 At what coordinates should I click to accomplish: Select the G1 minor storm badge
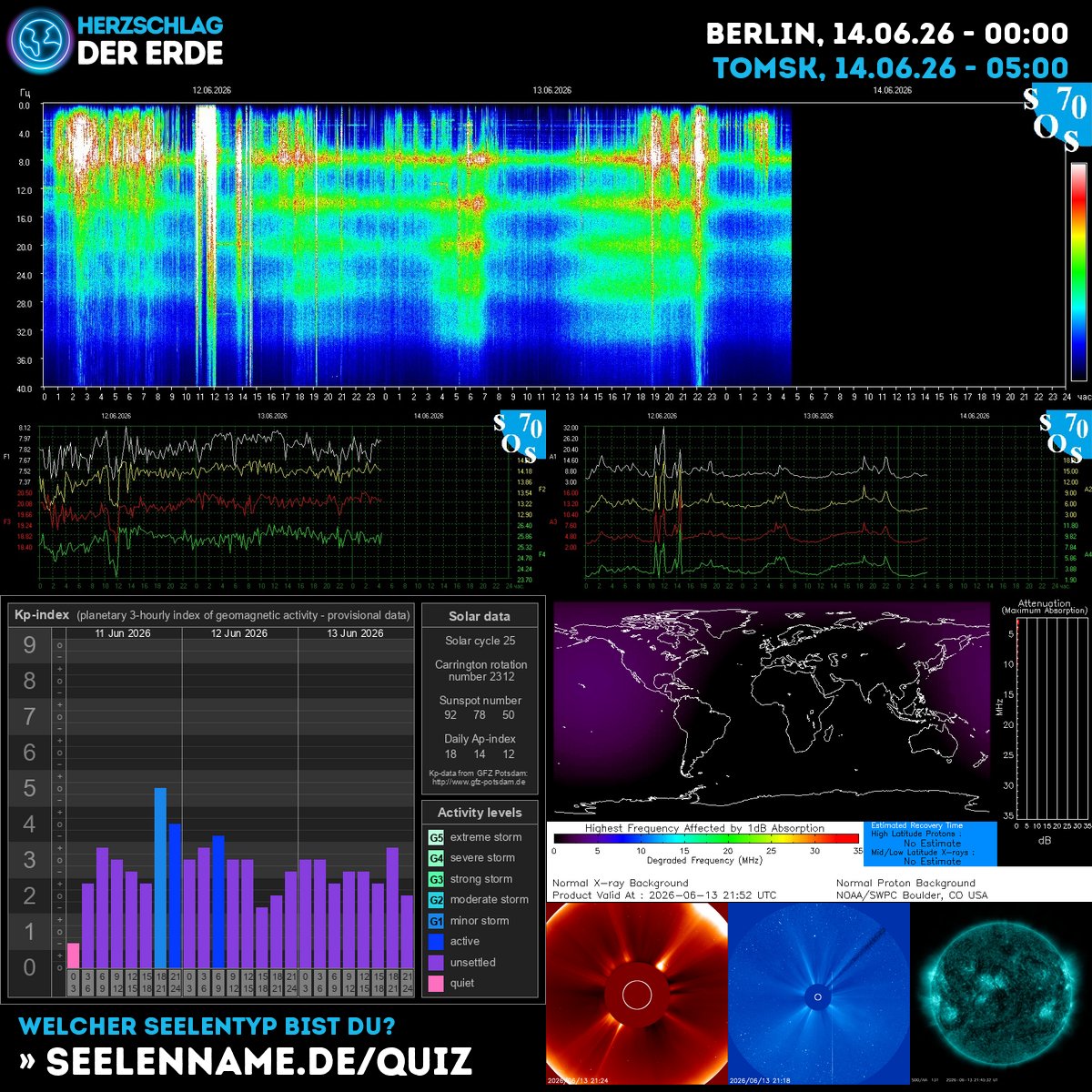coord(436,921)
